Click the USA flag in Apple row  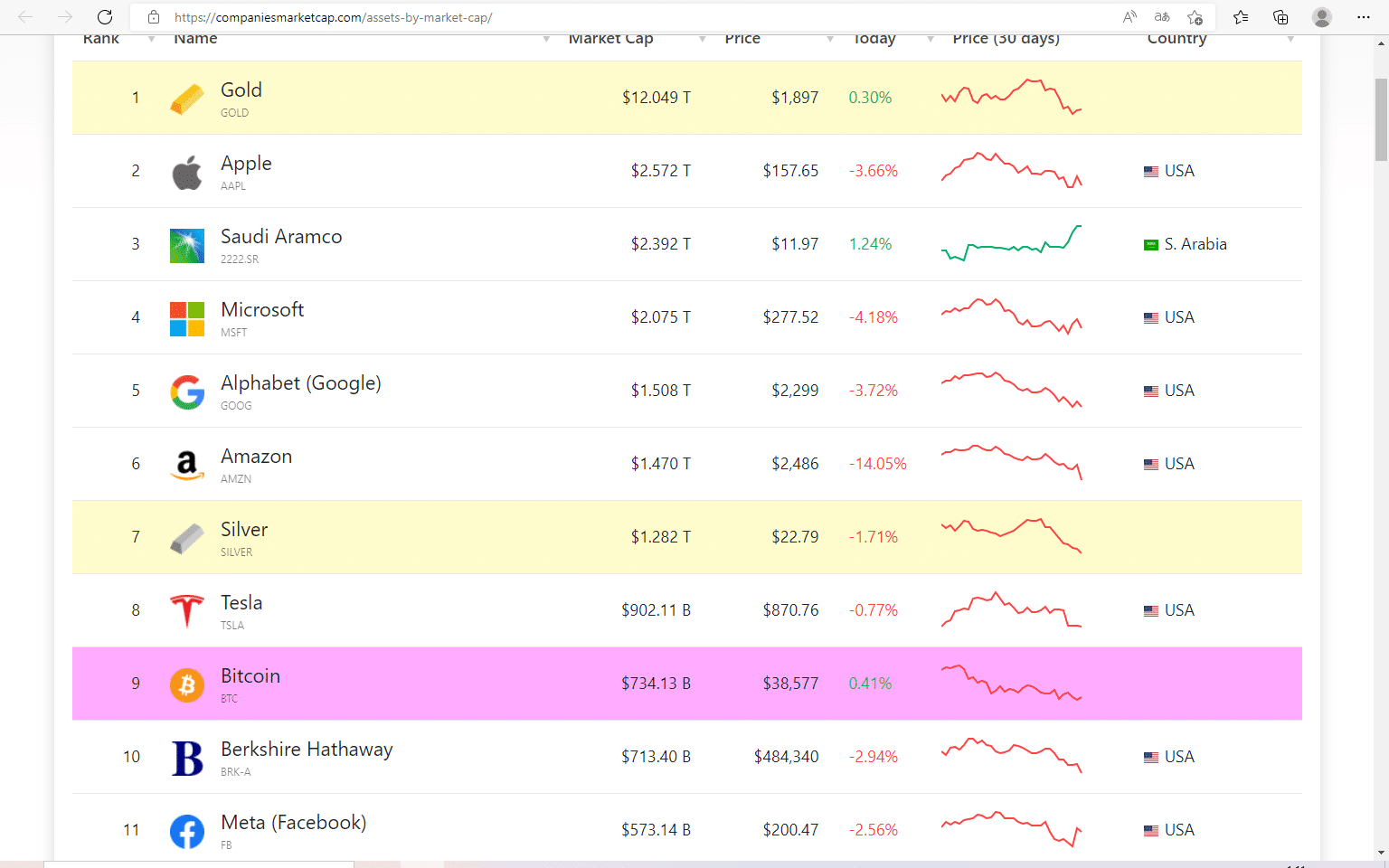1151,171
